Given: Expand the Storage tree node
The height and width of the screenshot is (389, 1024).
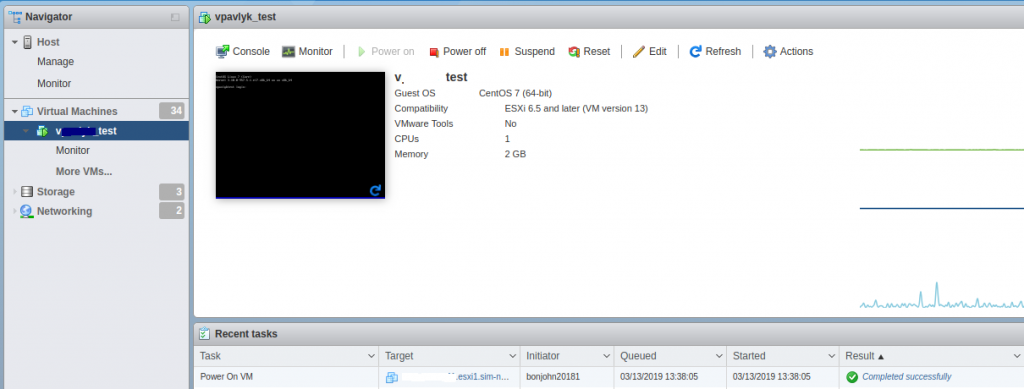Looking at the screenshot, I should pyautogui.click(x=15, y=192).
